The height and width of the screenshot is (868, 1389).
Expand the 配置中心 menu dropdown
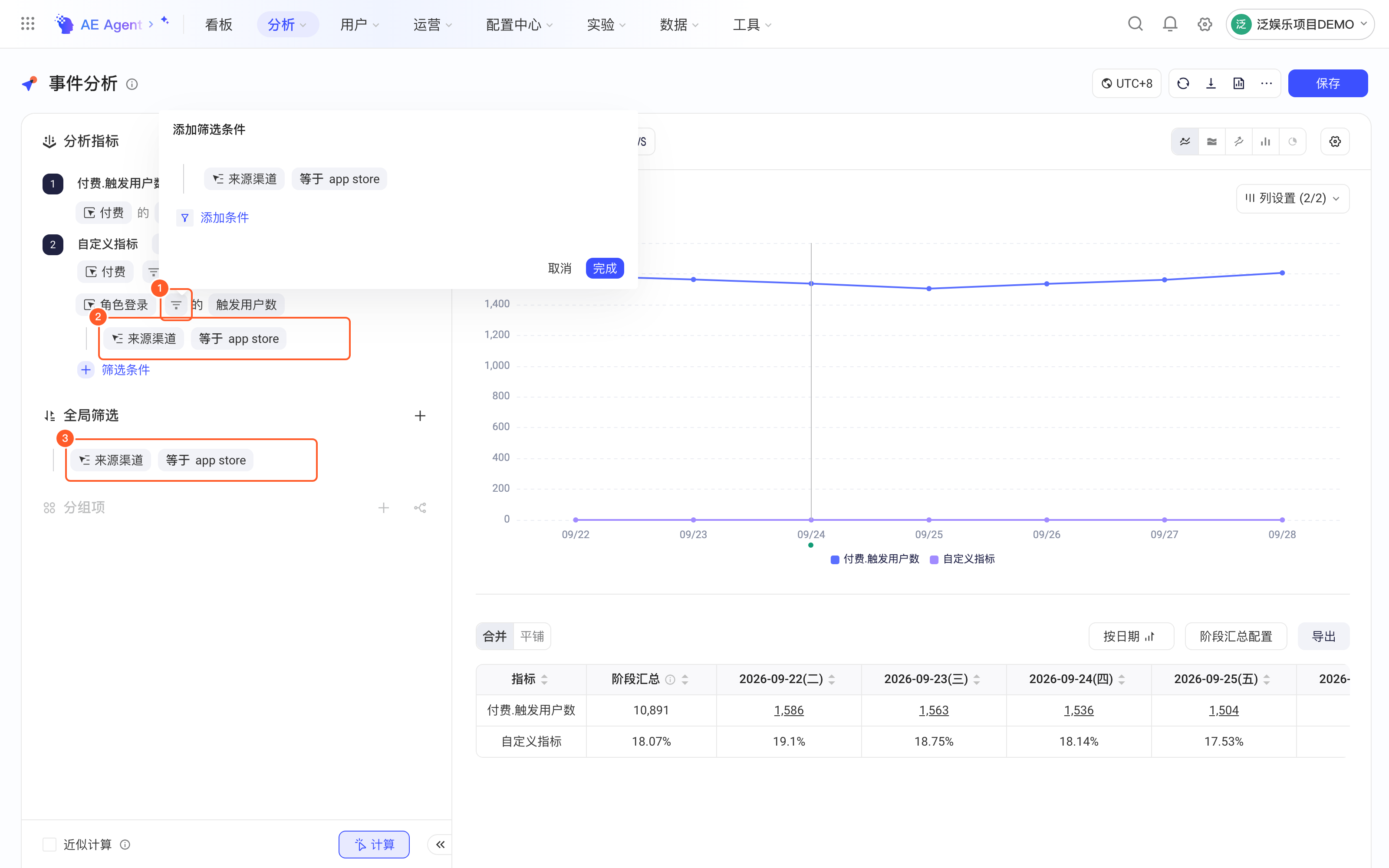519,24
